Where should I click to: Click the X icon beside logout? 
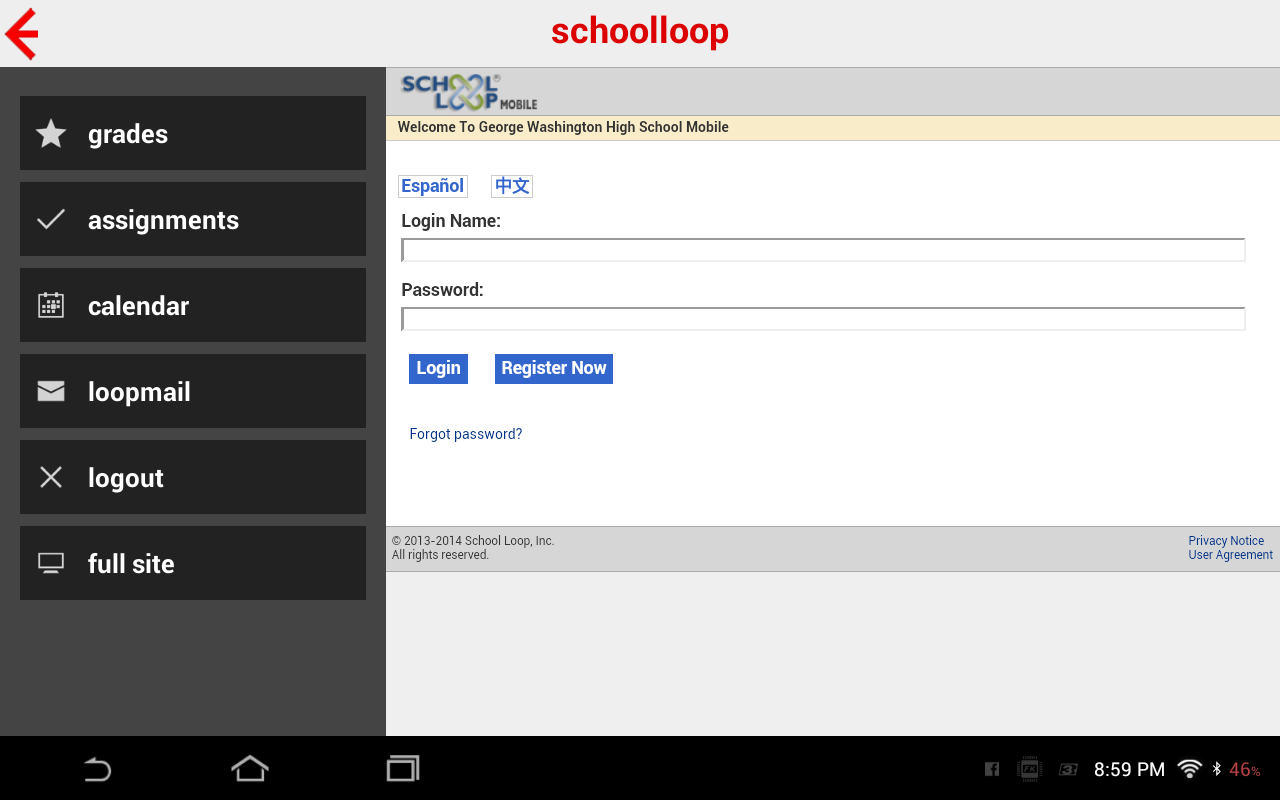51,477
